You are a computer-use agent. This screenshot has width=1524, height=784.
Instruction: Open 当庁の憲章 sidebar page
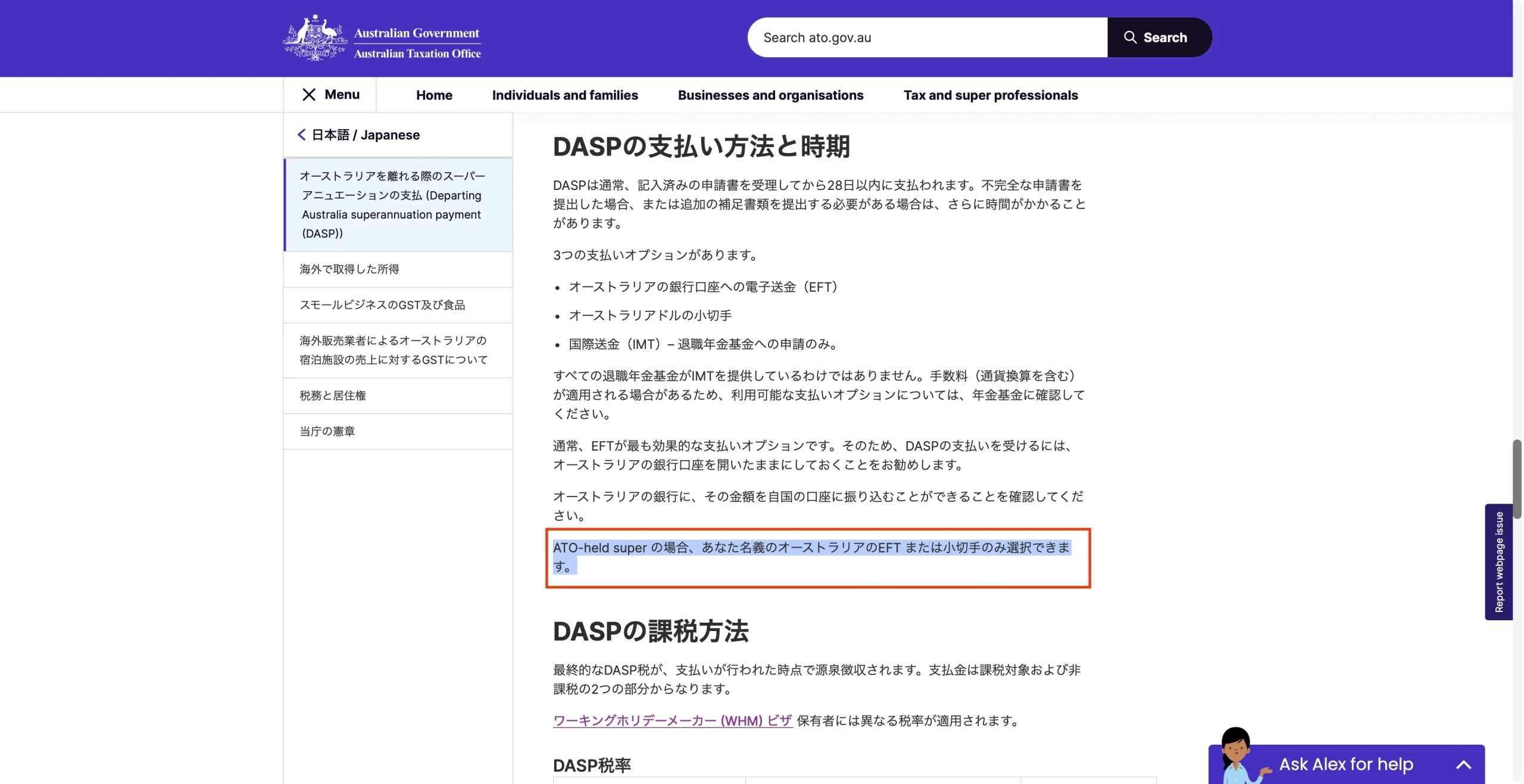(x=327, y=431)
